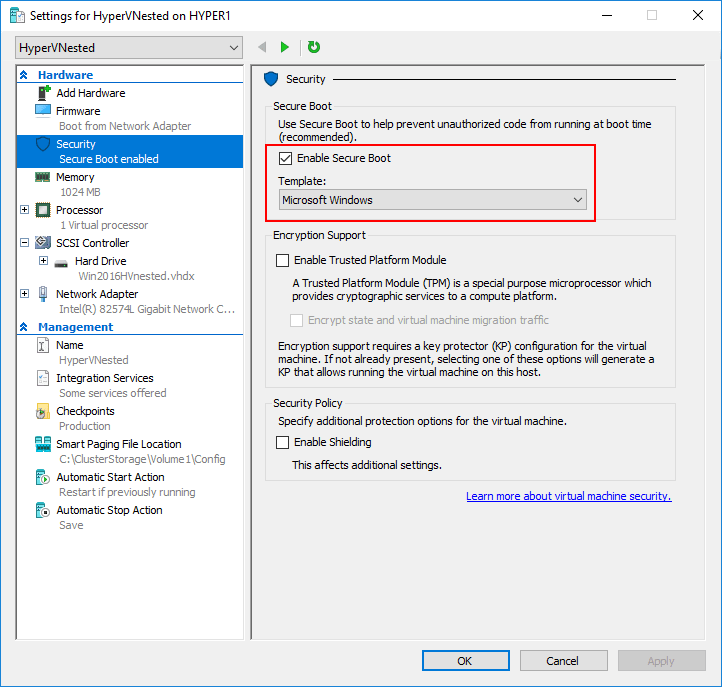
Task: Open Learn more about virtual machine security link
Action: point(569,496)
